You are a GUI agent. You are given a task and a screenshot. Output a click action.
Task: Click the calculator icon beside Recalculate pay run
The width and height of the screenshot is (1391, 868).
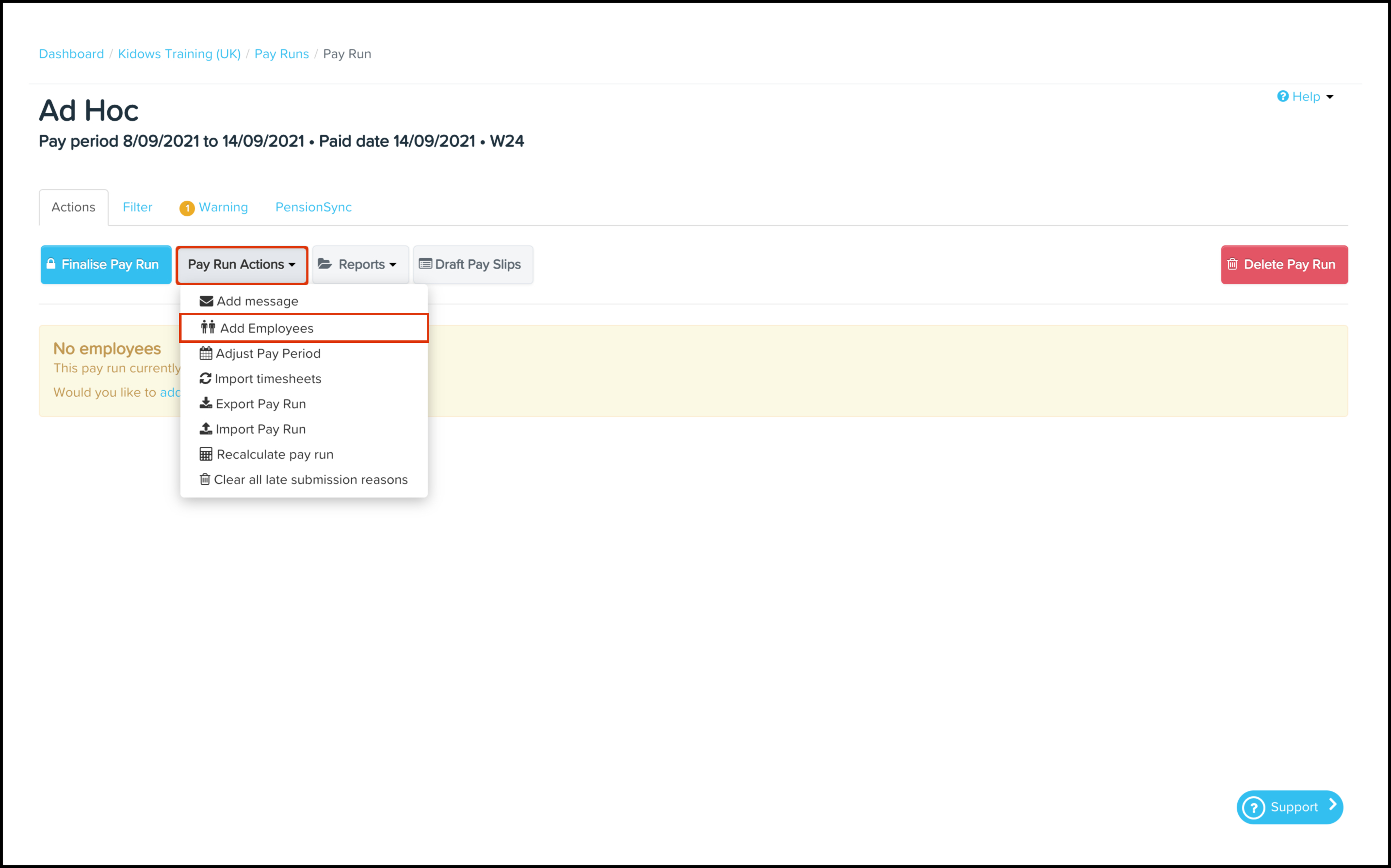206,454
